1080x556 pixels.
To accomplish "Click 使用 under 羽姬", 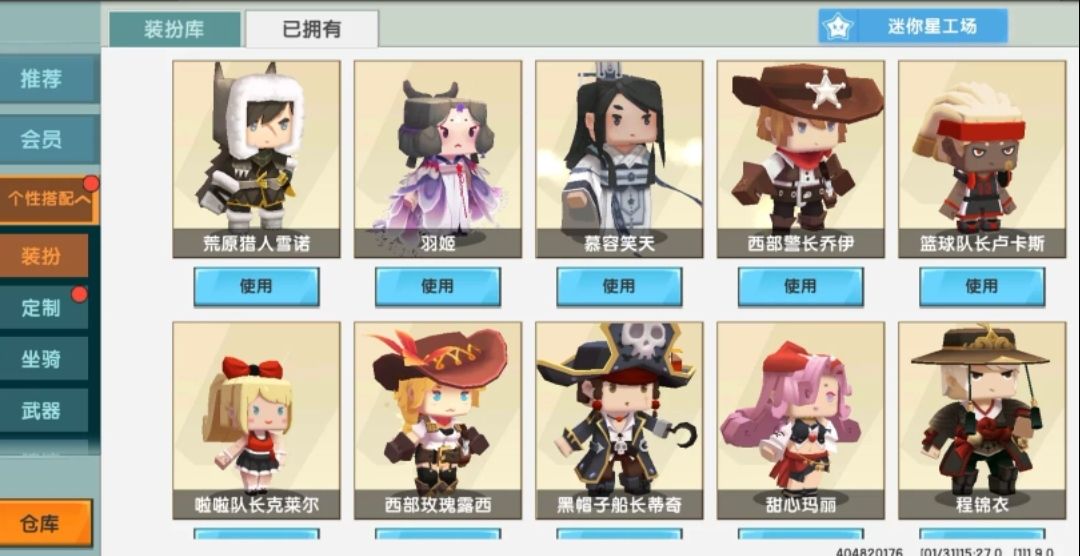I will tap(437, 286).
